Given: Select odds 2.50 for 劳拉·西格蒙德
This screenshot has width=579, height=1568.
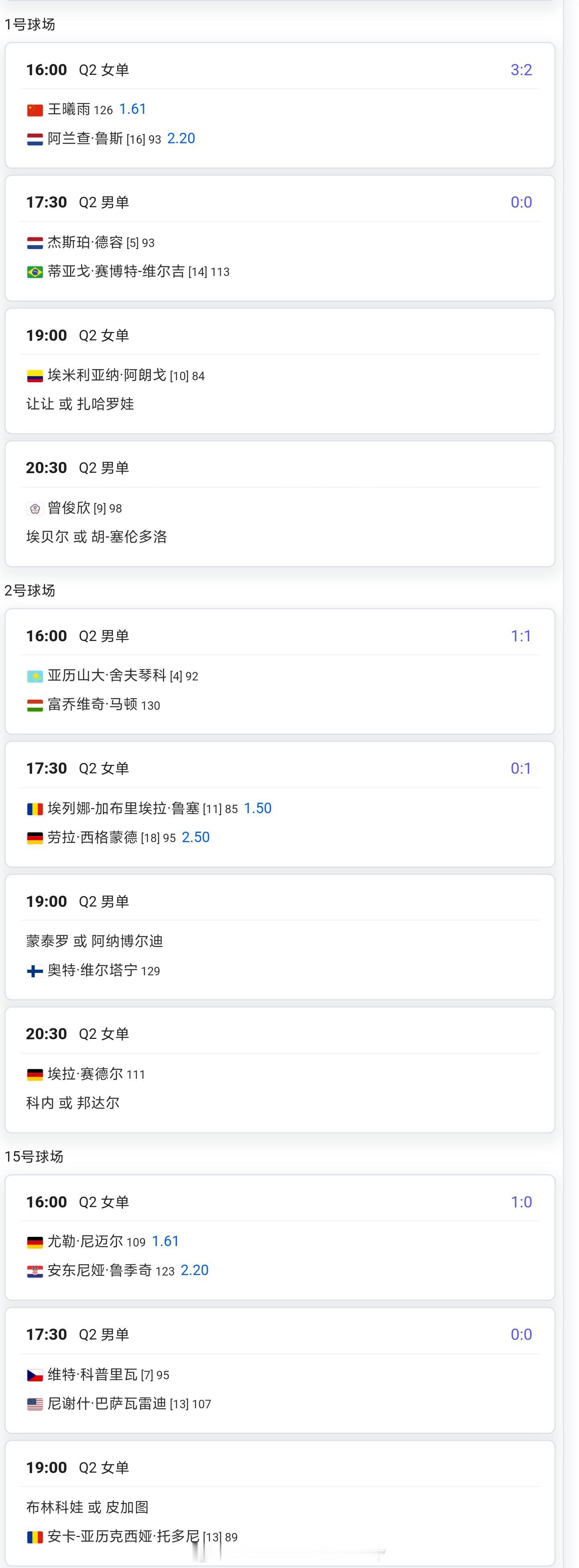Looking at the screenshot, I should pos(196,838).
